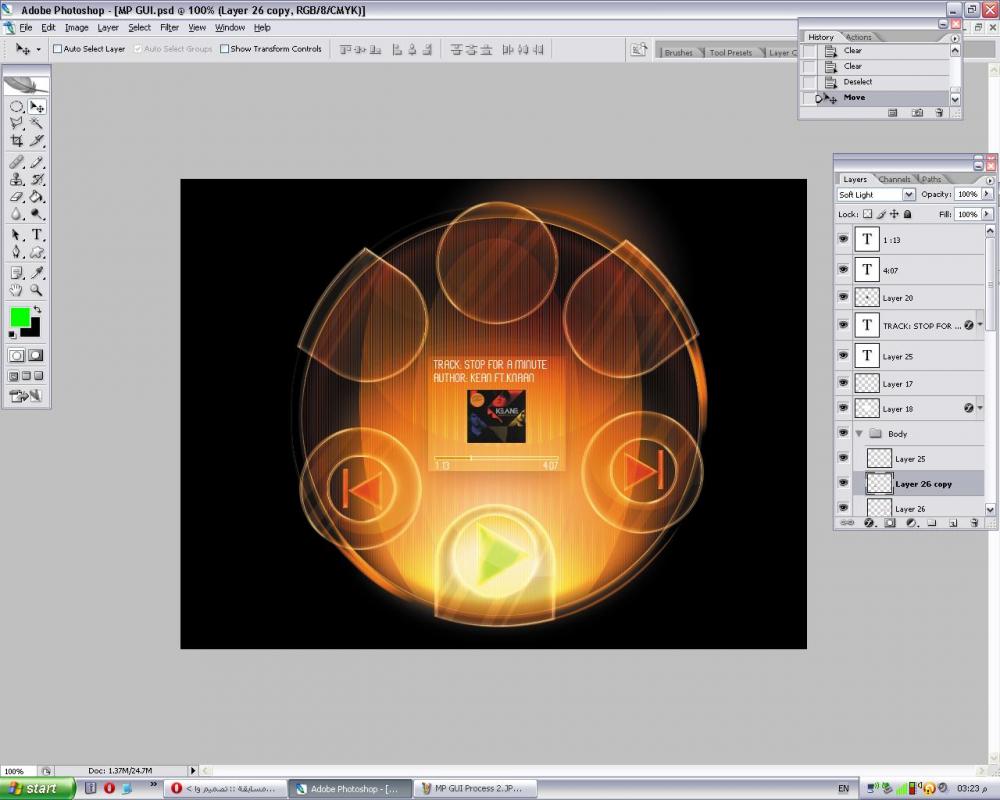This screenshot has width=1000, height=800.
Task: Switch to the Paths tab
Action: [931, 179]
